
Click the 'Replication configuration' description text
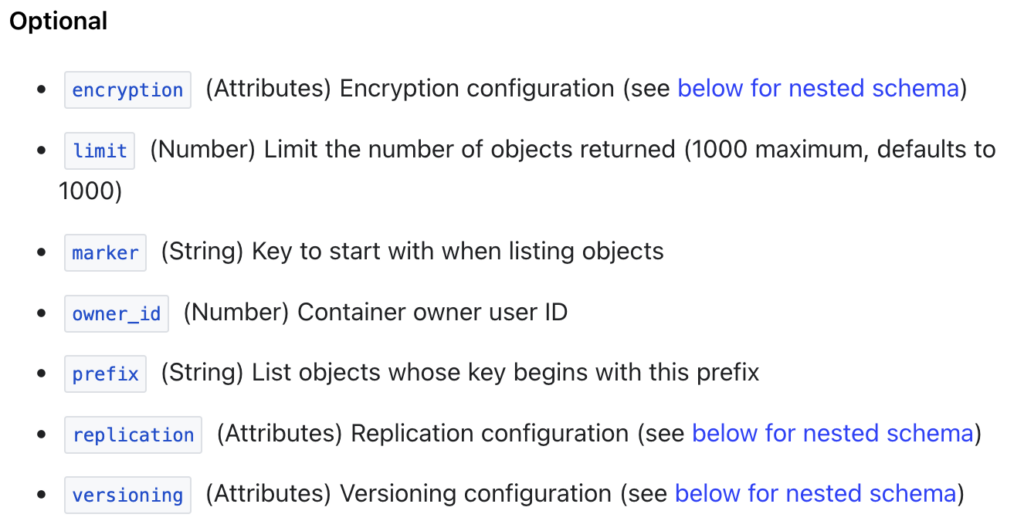(x=490, y=433)
